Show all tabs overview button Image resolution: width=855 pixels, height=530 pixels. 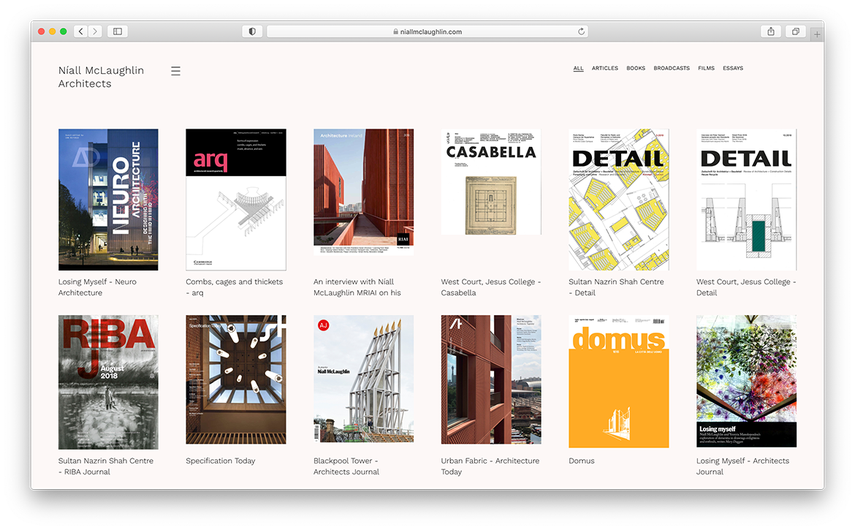796,32
